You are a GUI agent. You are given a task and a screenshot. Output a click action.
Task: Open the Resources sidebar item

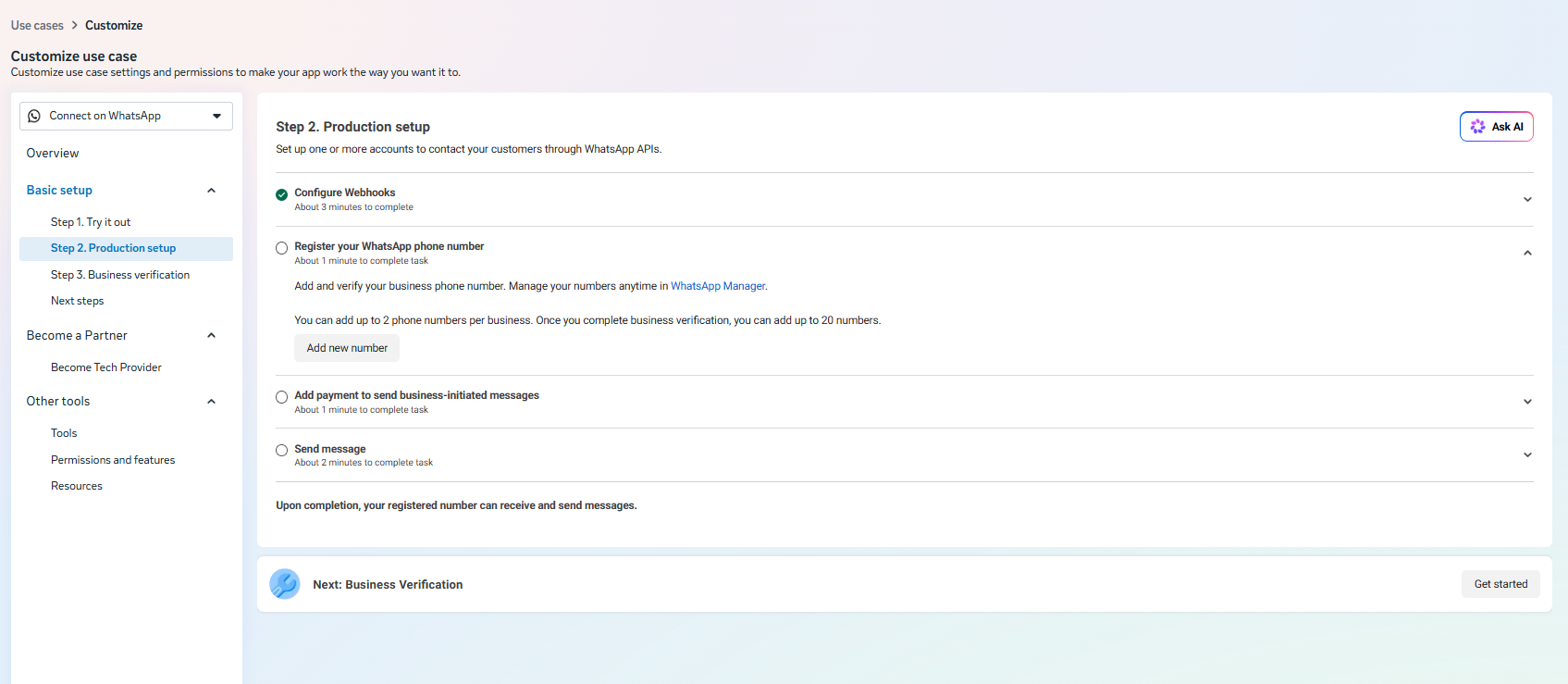coord(77,486)
